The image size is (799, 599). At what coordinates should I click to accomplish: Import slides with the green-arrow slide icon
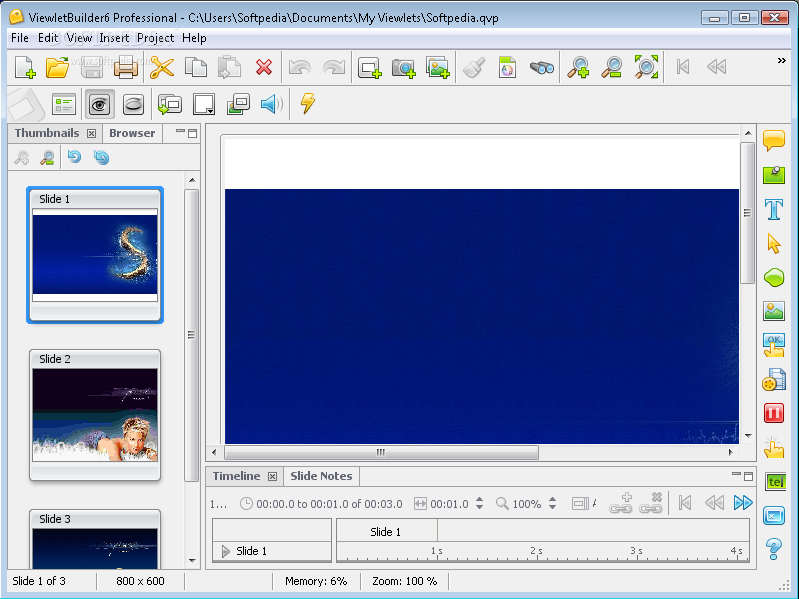point(170,104)
